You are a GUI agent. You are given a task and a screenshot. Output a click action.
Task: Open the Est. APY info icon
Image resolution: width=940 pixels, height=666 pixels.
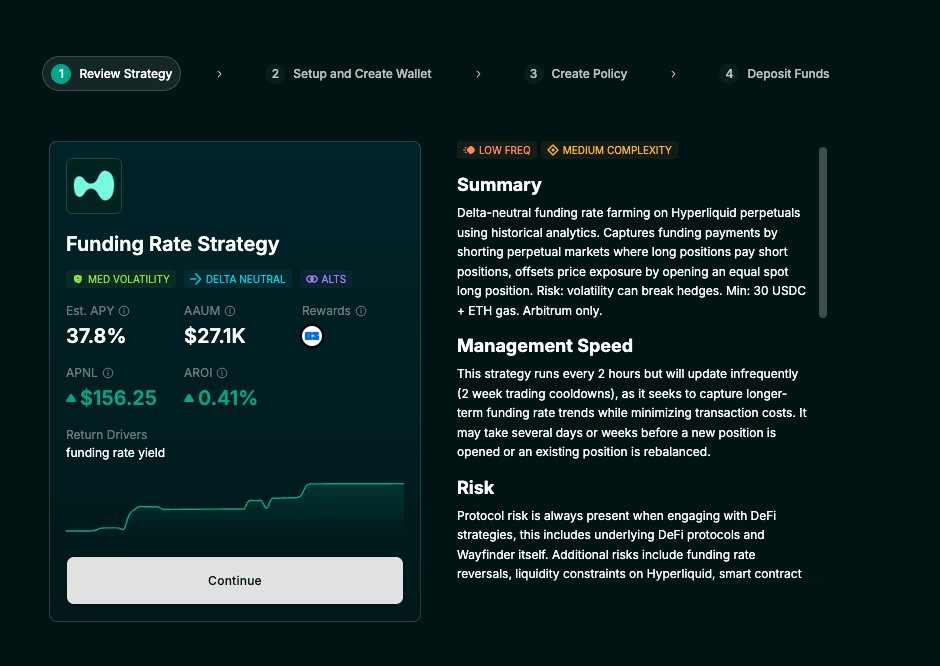tap(124, 311)
